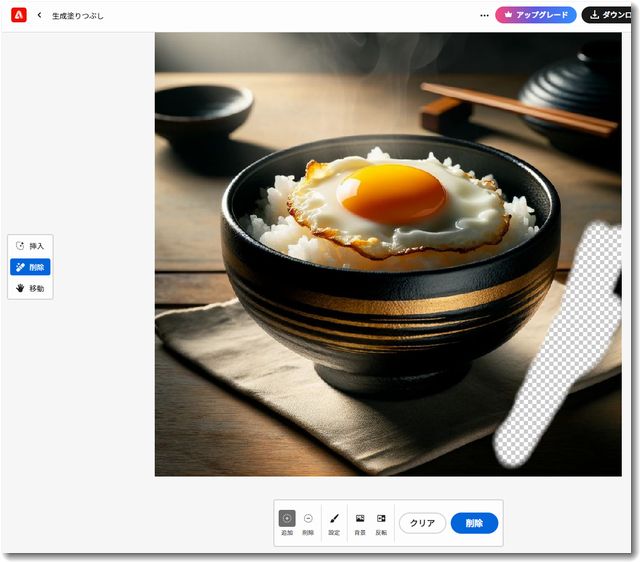640x562 pixels.
Task: Click the small empty bowl in the photo
Action: click(x=203, y=107)
